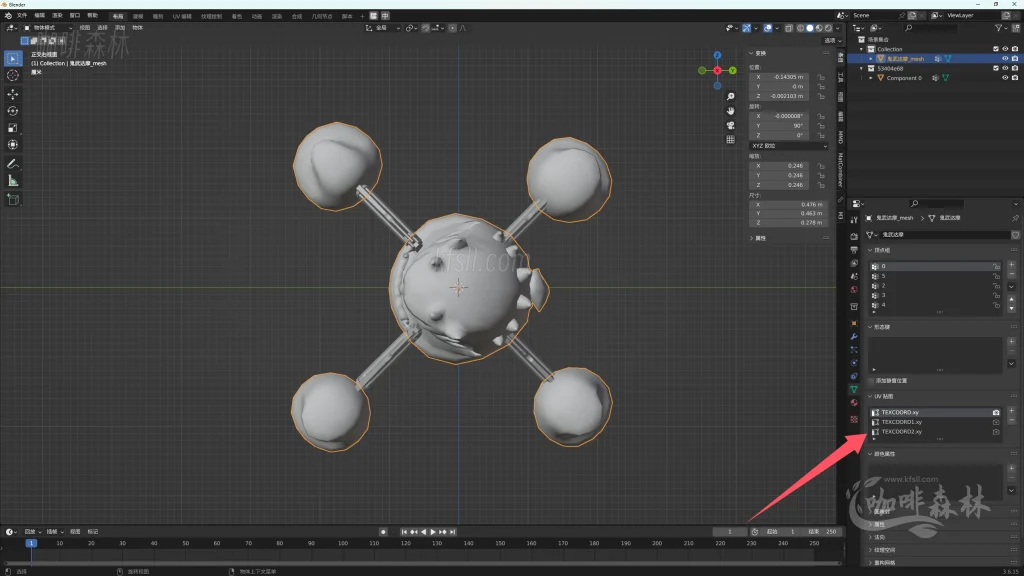1024x576 pixels.
Task: Open the XYZ Euler rotation mode dropdown
Action: [788, 146]
